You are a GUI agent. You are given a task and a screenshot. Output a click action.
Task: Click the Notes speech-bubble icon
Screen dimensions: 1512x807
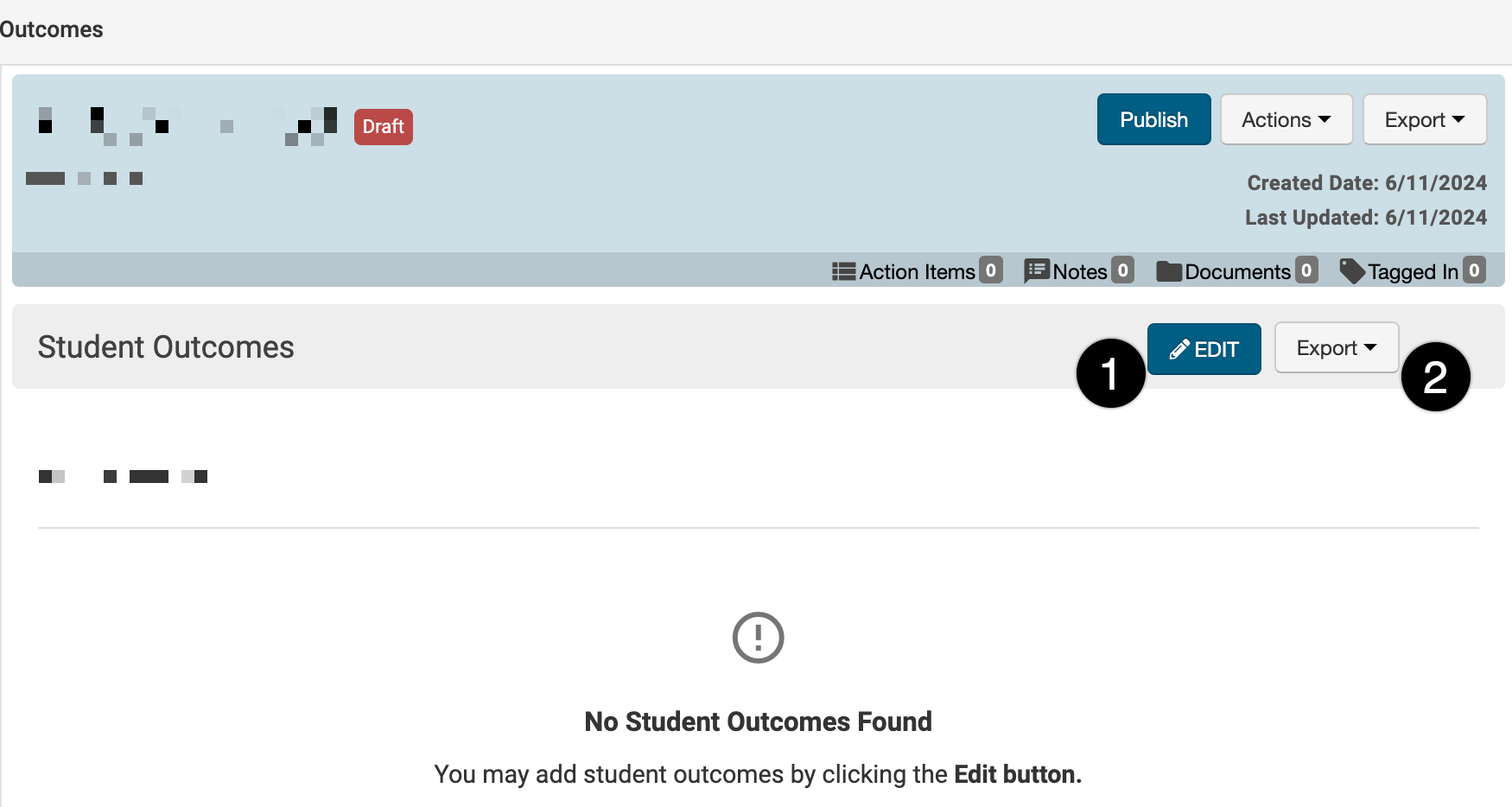(1036, 271)
